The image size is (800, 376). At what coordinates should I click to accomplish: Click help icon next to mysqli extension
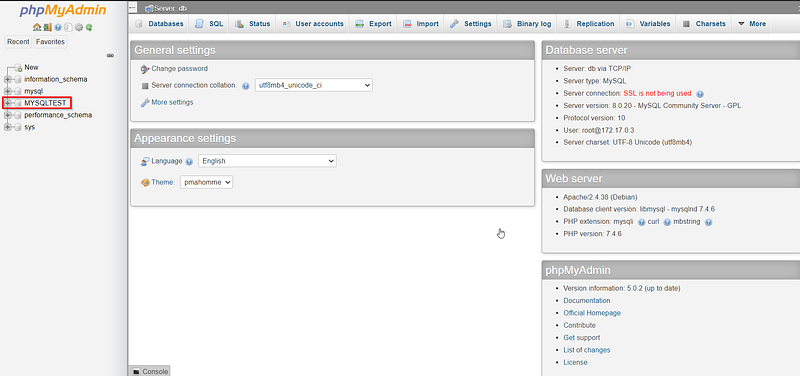(x=641, y=222)
